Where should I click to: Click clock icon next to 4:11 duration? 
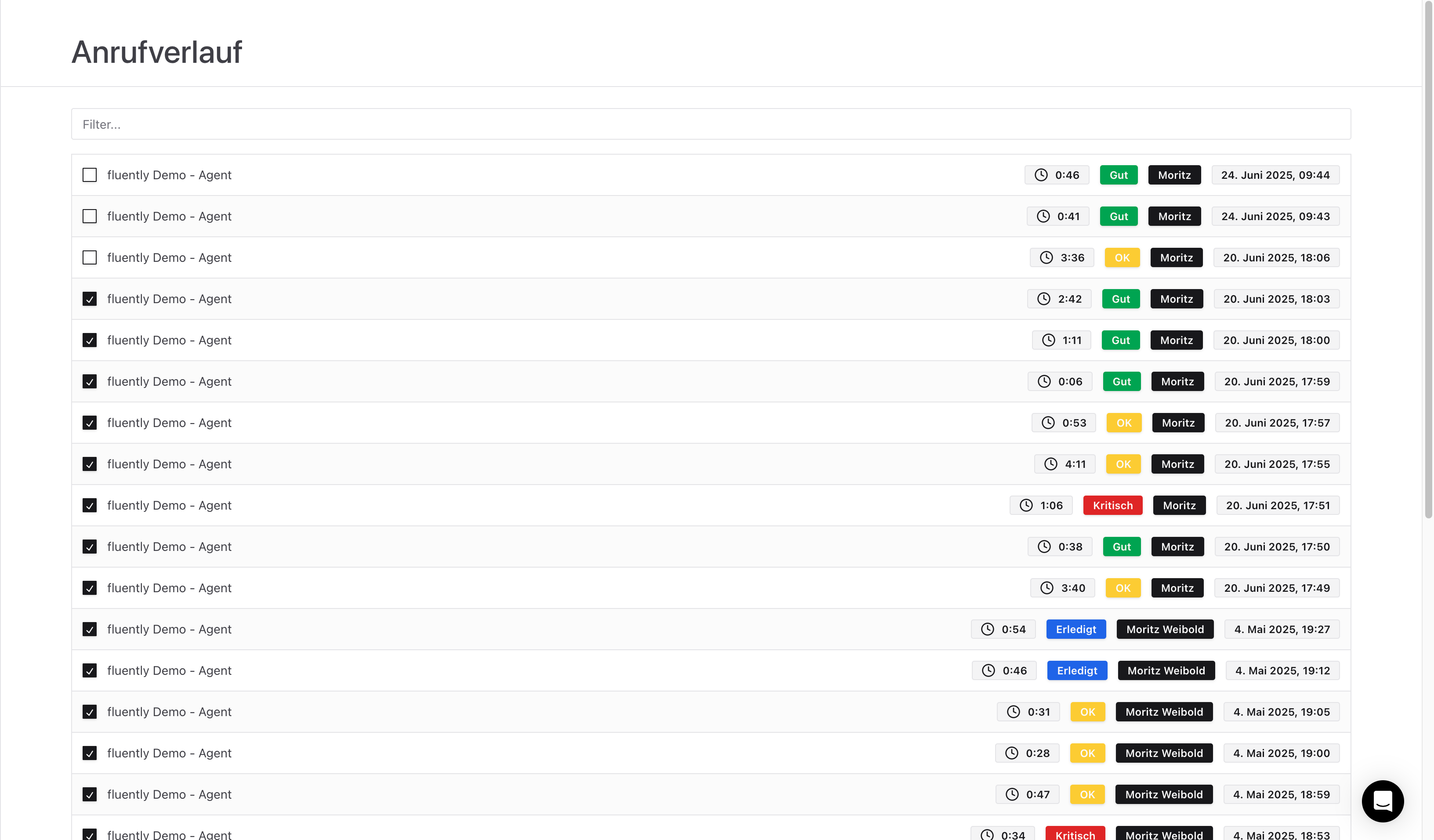(1050, 464)
